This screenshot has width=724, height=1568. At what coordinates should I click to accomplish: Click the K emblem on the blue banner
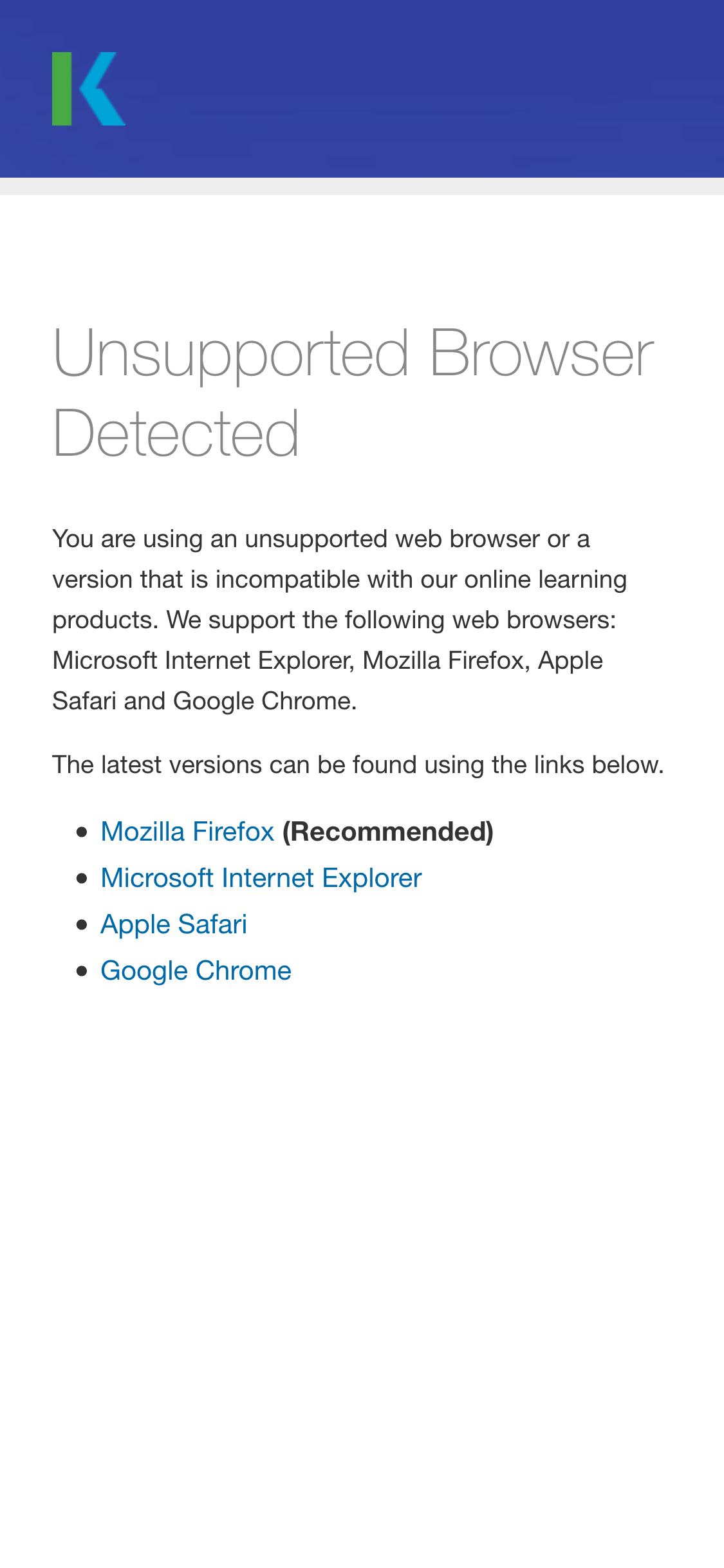tap(87, 88)
